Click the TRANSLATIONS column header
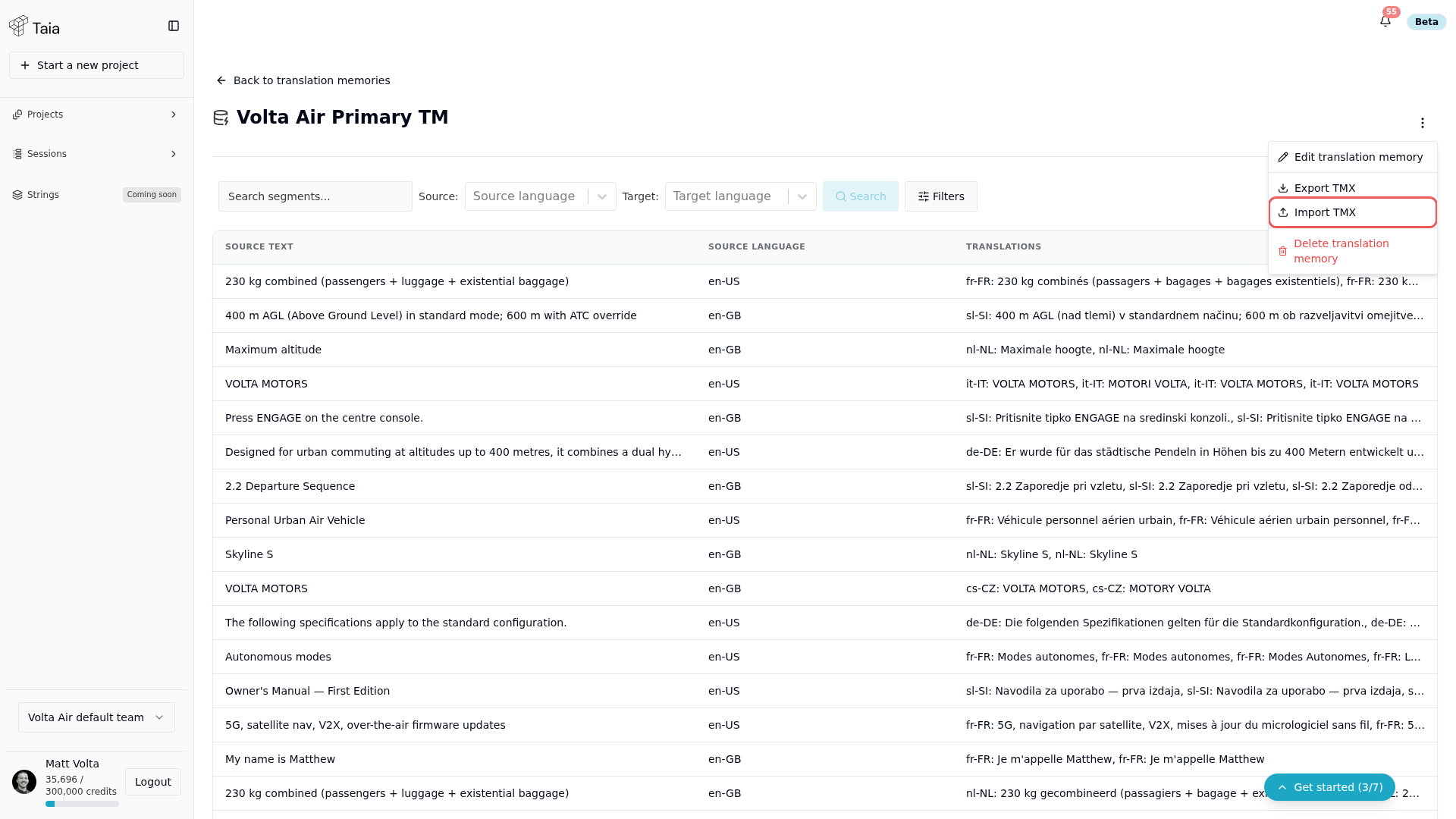The width and height of the screenshot is (1456, 819). (1003, 247)
